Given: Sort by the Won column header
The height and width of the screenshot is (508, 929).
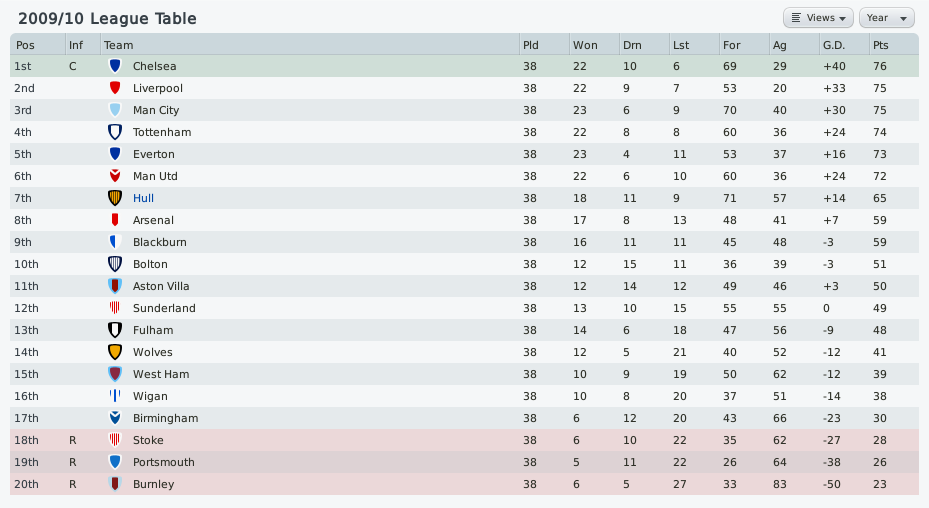Looking at the screenshot, I should point(585,45).
